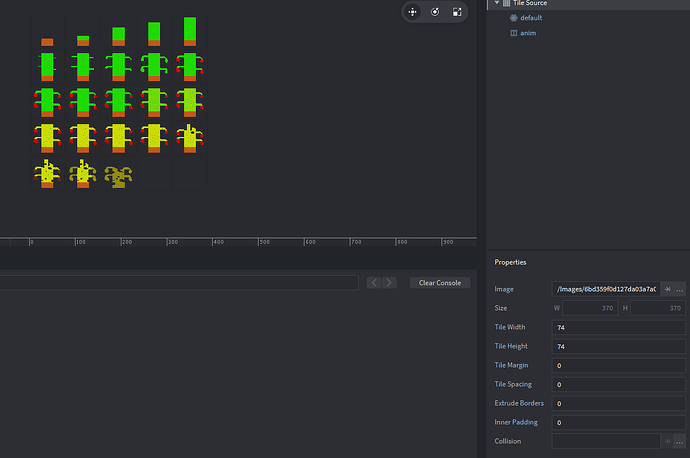The image size is (690, 458).
Task: Open the Image resource in editor
Action: click(667, 289)
